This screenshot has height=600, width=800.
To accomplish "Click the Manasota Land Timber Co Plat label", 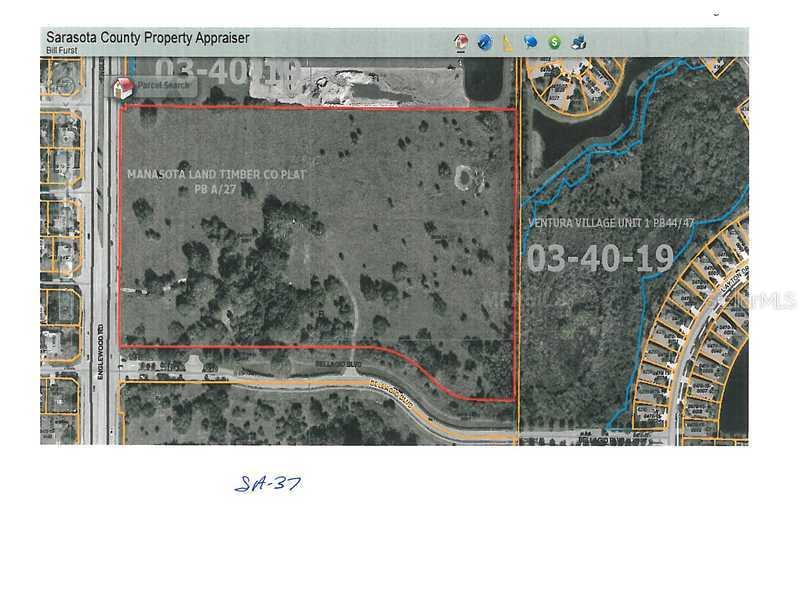I will tap(216, 174).
